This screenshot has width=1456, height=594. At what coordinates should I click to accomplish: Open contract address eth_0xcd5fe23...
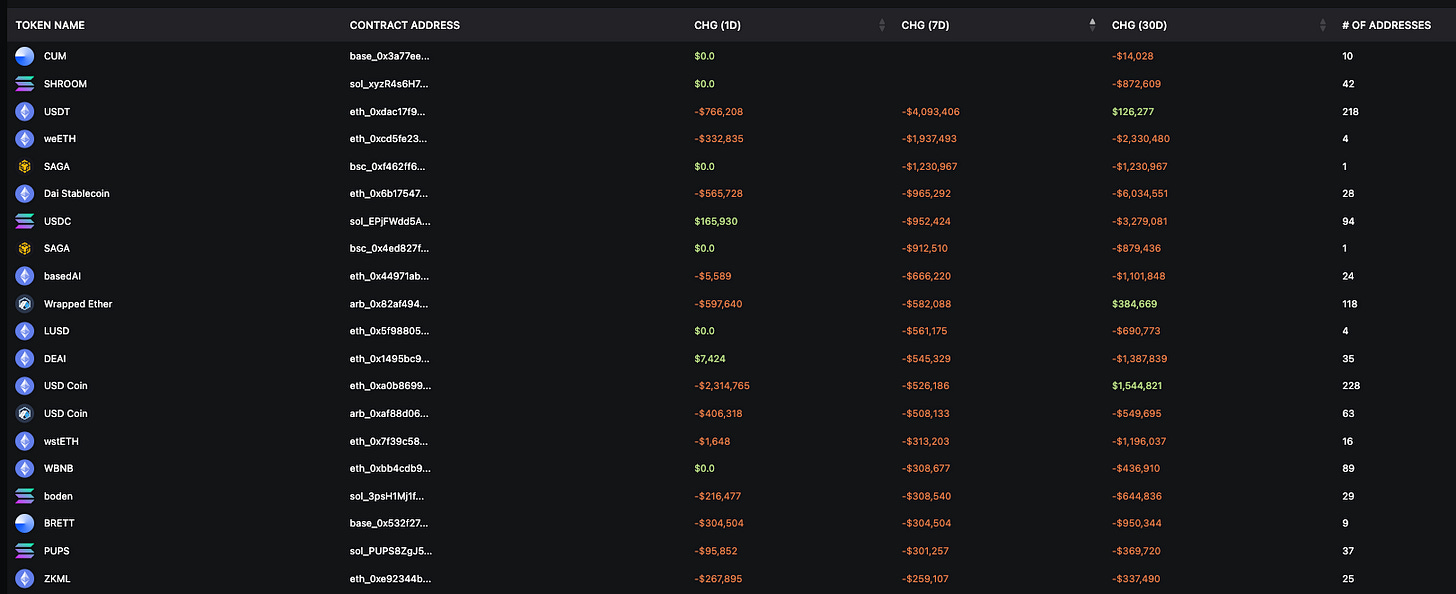click(389, 139)
